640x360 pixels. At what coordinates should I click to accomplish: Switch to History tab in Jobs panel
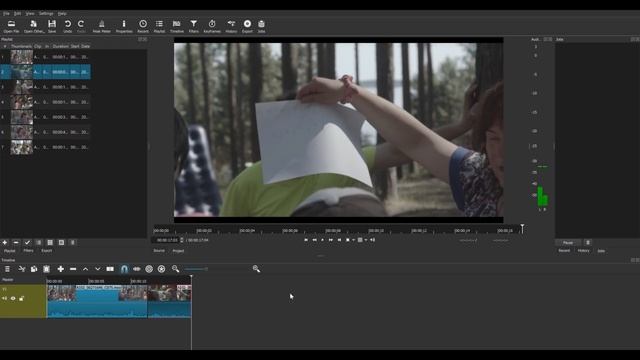(583, 251)
